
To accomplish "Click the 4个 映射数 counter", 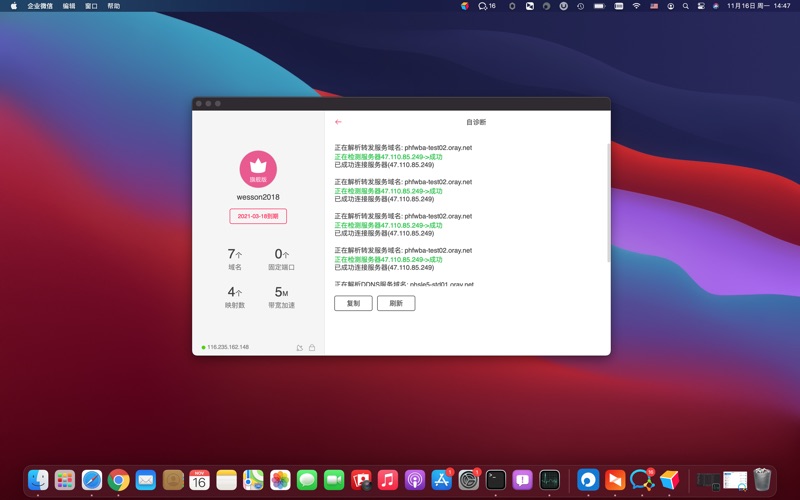I will 235,298.
